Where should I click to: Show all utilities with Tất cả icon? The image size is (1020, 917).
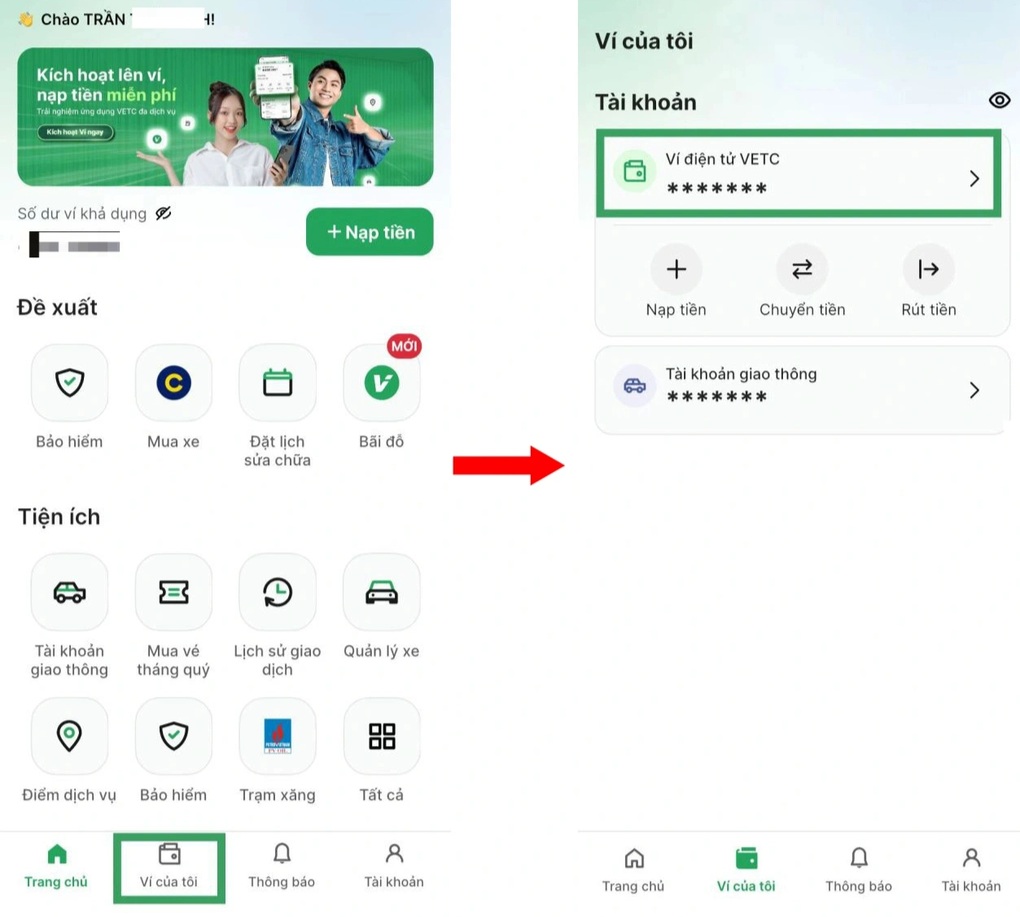click(381, 736)
